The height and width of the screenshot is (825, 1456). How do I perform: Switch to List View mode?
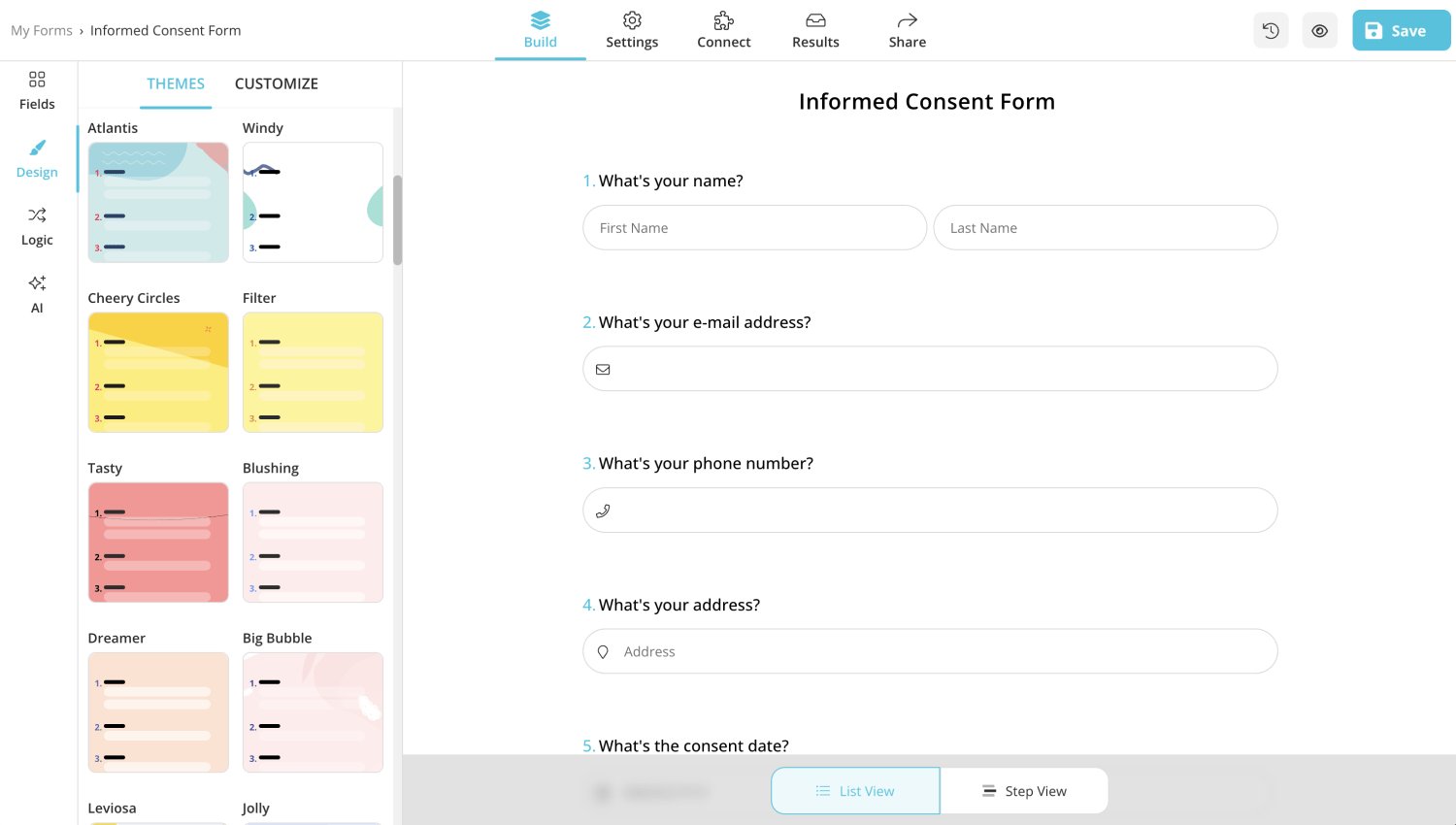(854, 790)
